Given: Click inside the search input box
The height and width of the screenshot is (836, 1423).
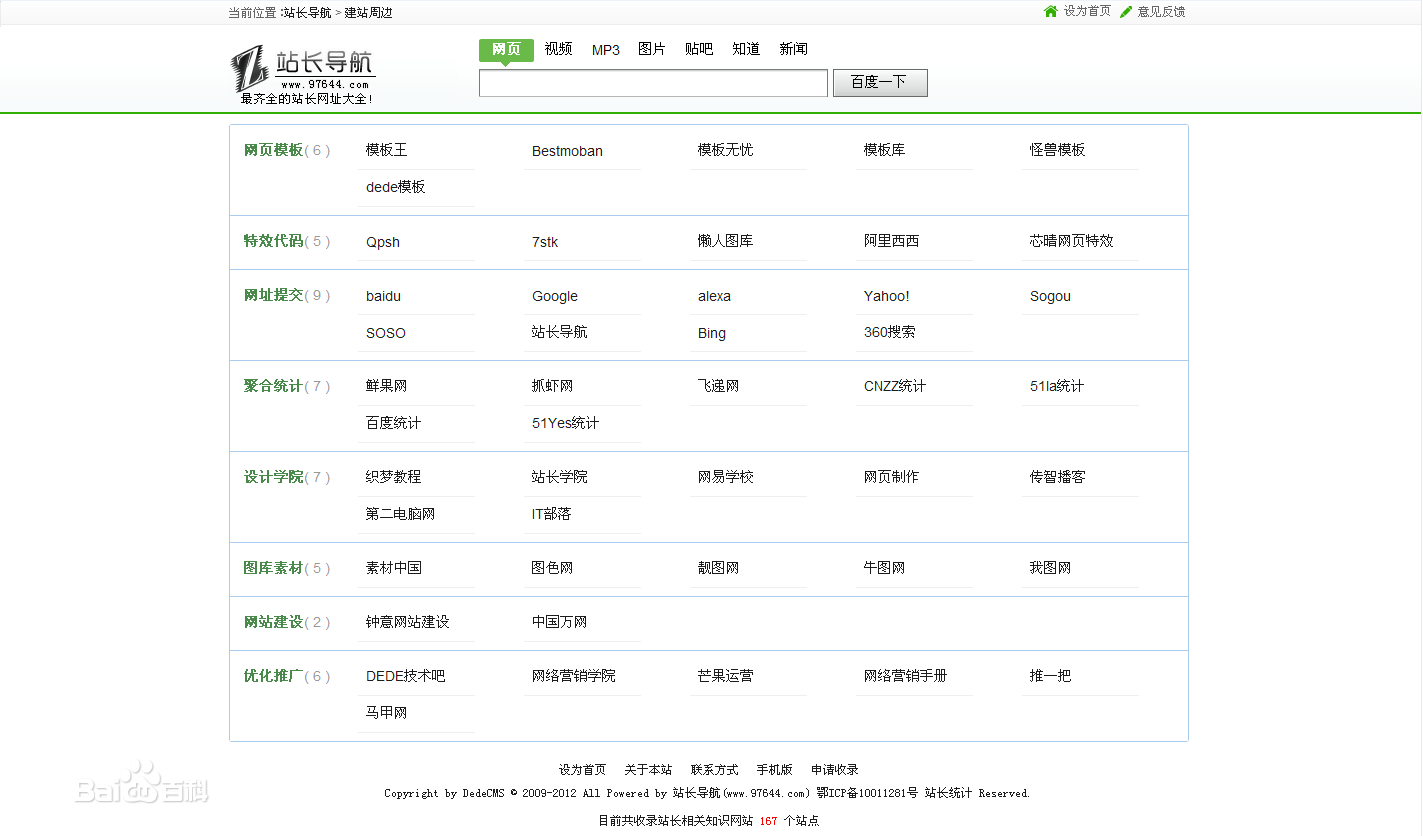Looking at the screenshot, I should tap(652, 83).
